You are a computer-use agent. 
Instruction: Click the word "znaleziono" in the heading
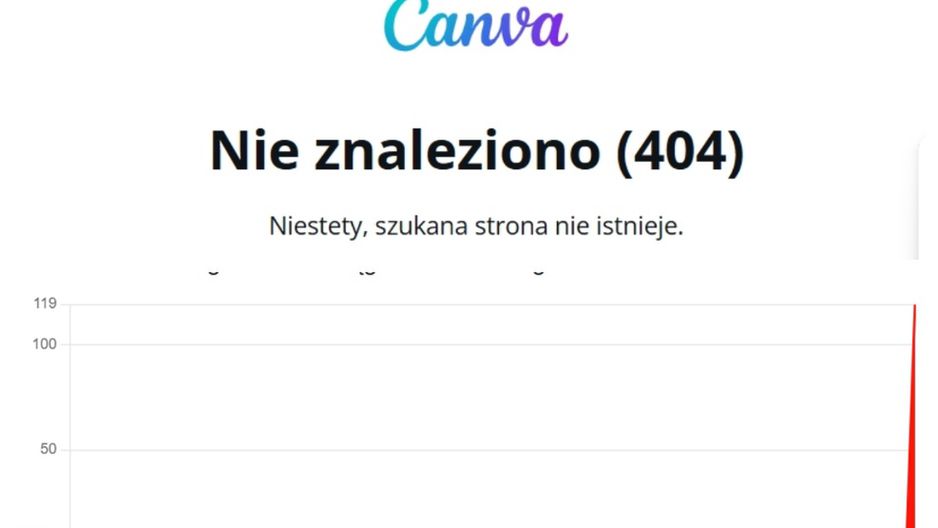point(457,151)
